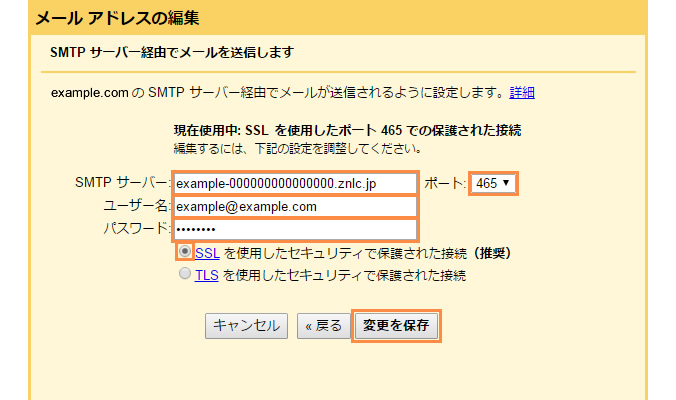Select the SSL secured connection radio button
The image size is (676, 400).
pyautogui.click(x=185, y=251)
